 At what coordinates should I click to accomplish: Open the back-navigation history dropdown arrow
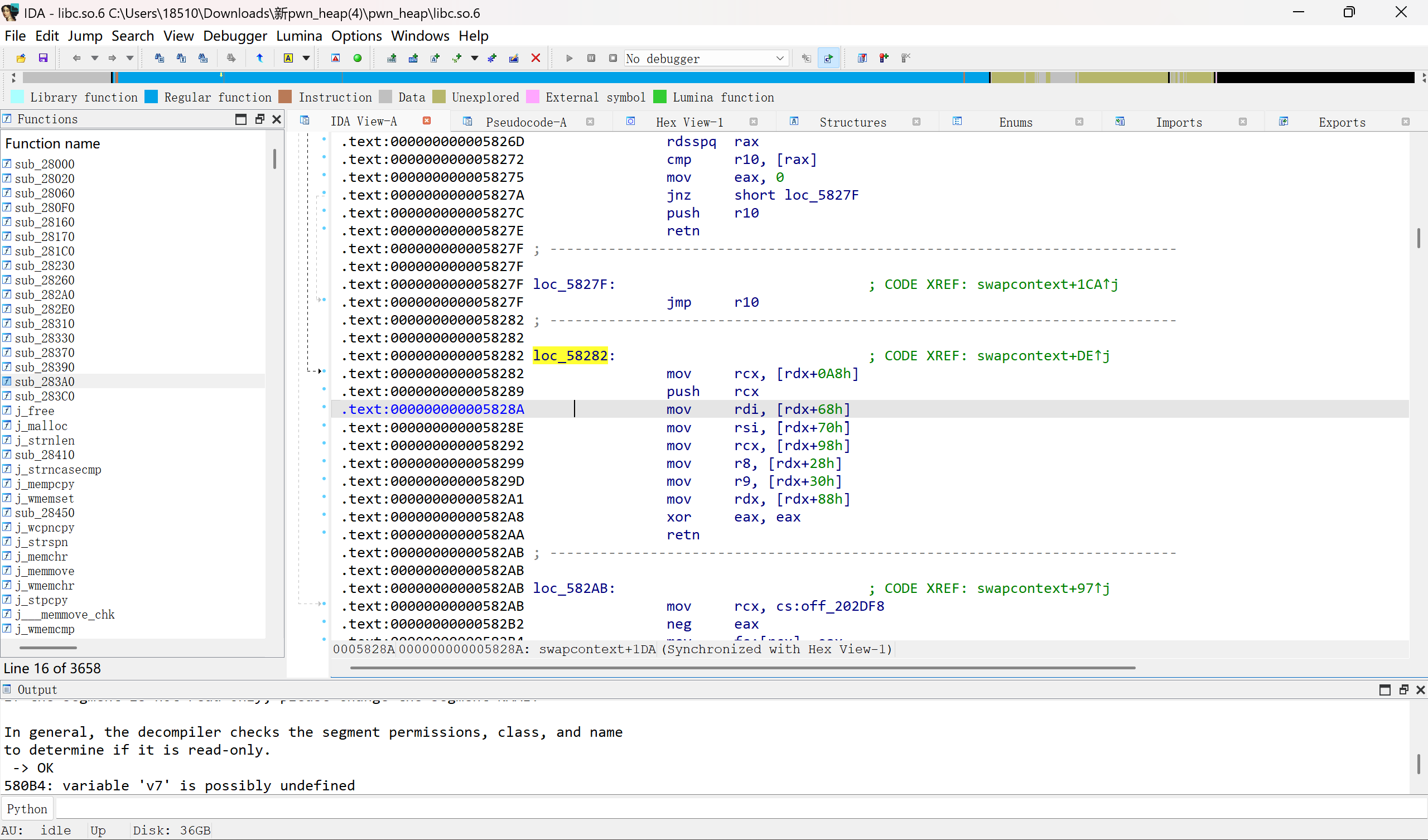point(95,58)
